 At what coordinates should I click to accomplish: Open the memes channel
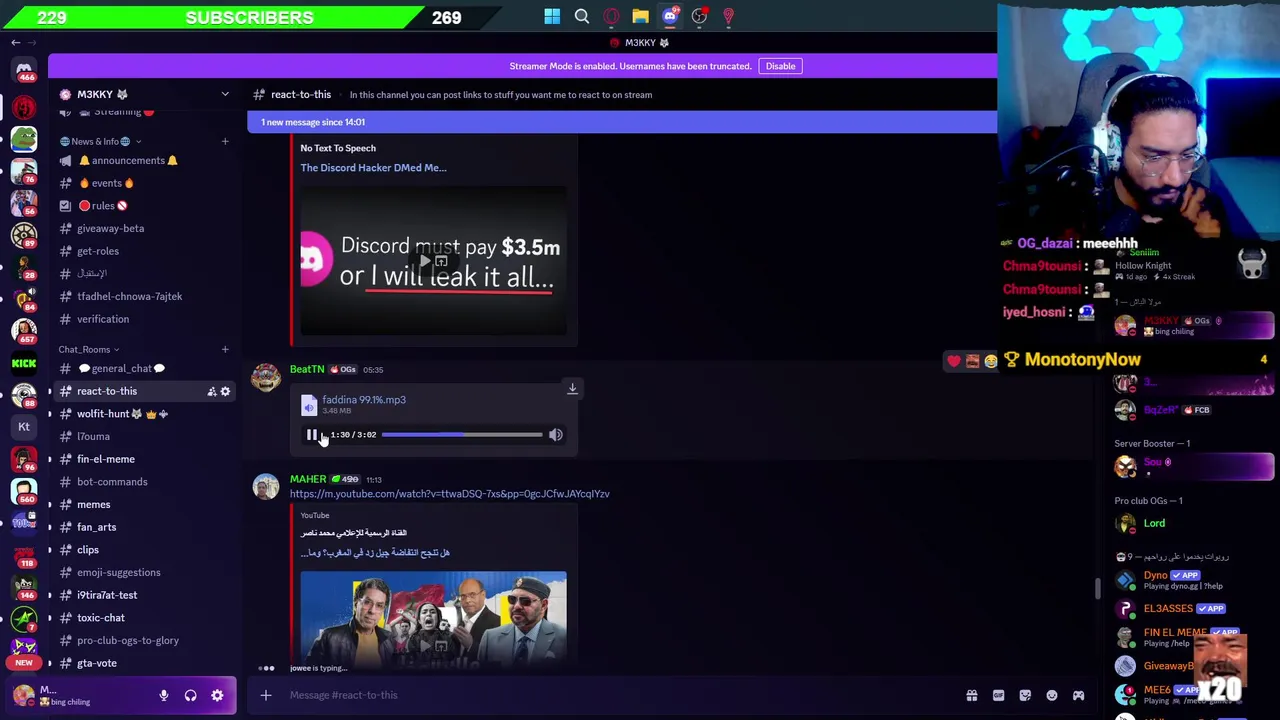(x=93, y=504)
